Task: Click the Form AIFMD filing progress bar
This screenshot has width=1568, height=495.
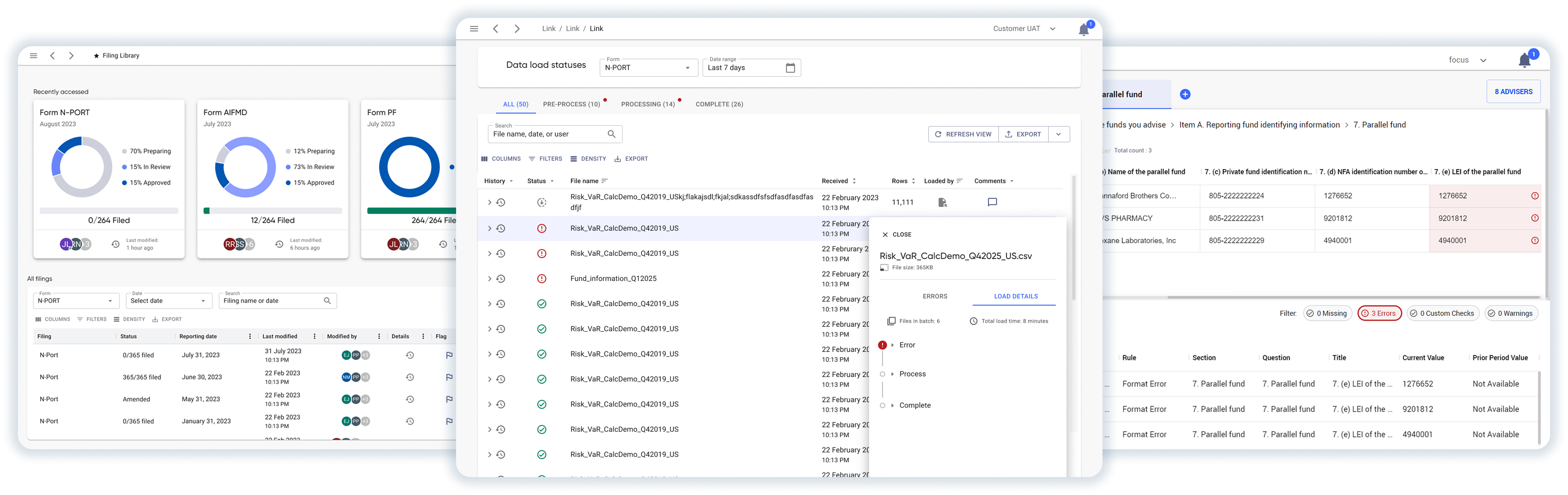Action: (272, 210)
